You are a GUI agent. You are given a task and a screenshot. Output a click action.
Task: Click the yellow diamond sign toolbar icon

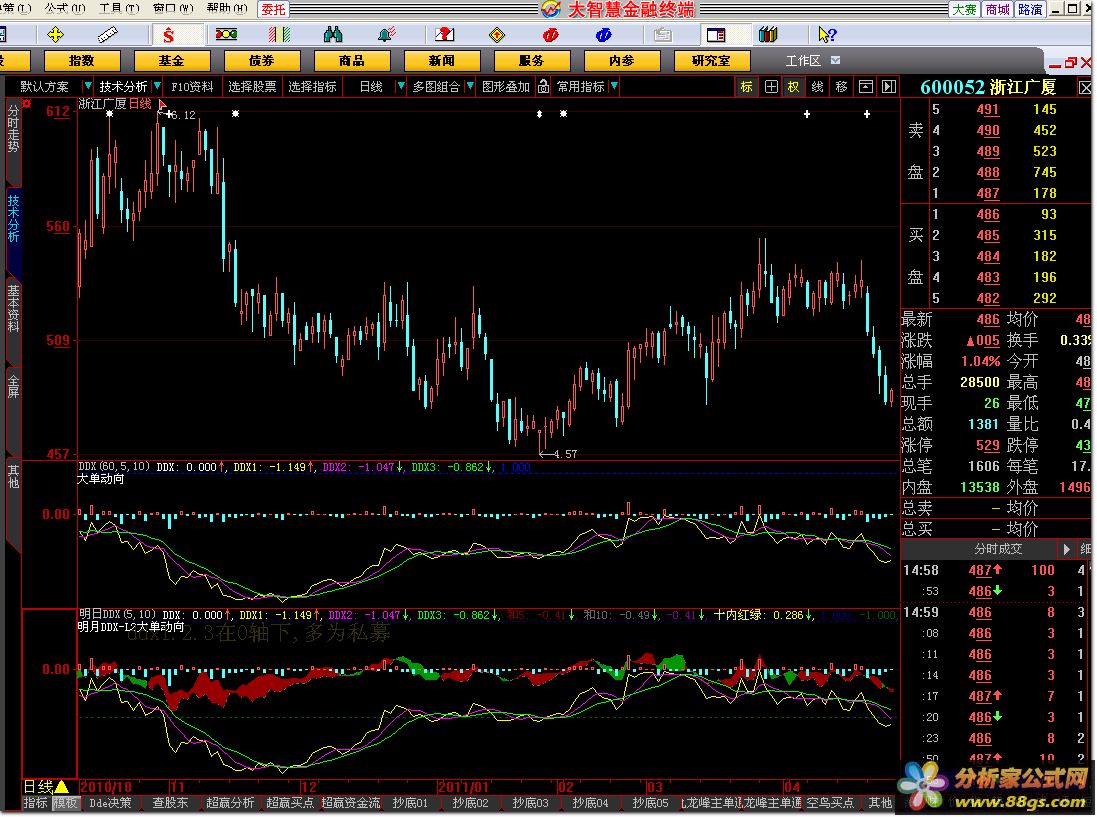[x=497, y=34]
